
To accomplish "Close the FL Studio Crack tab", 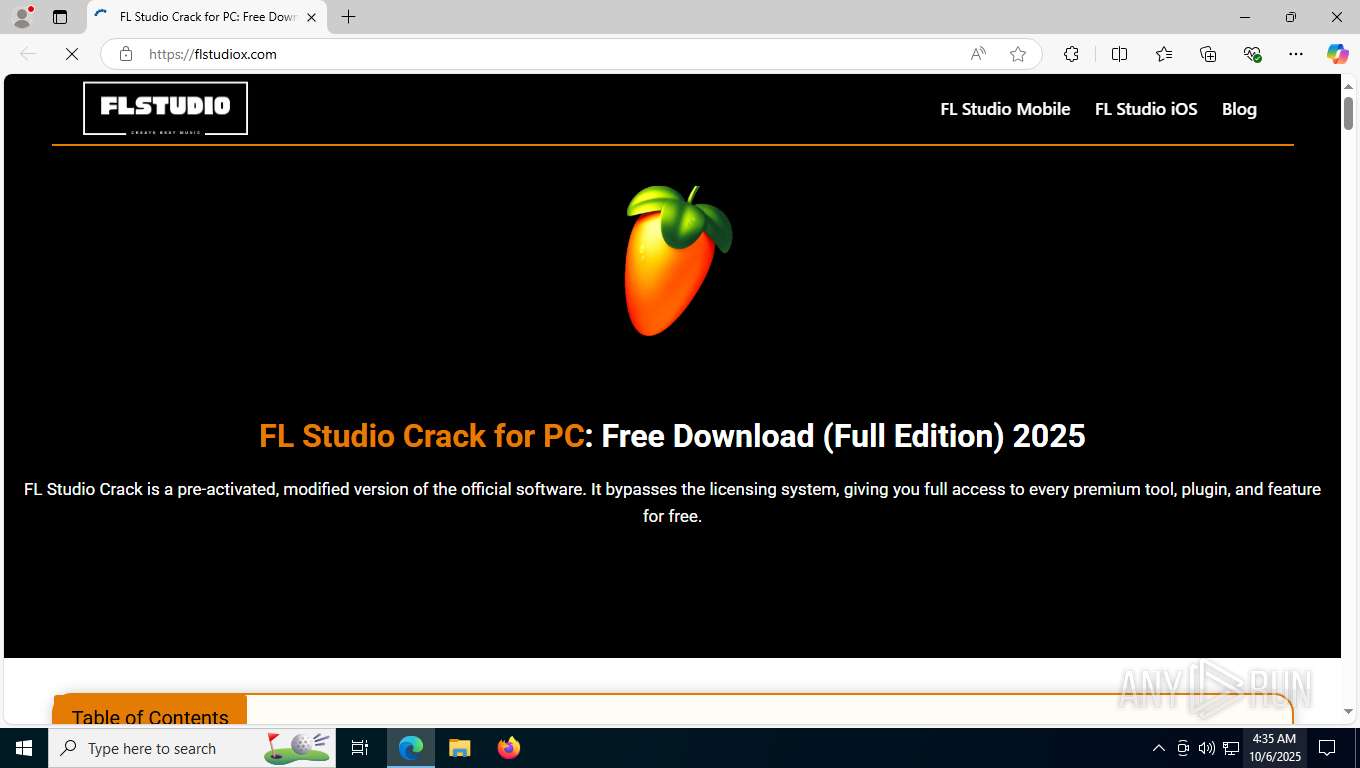I will [x=311, y=17].
